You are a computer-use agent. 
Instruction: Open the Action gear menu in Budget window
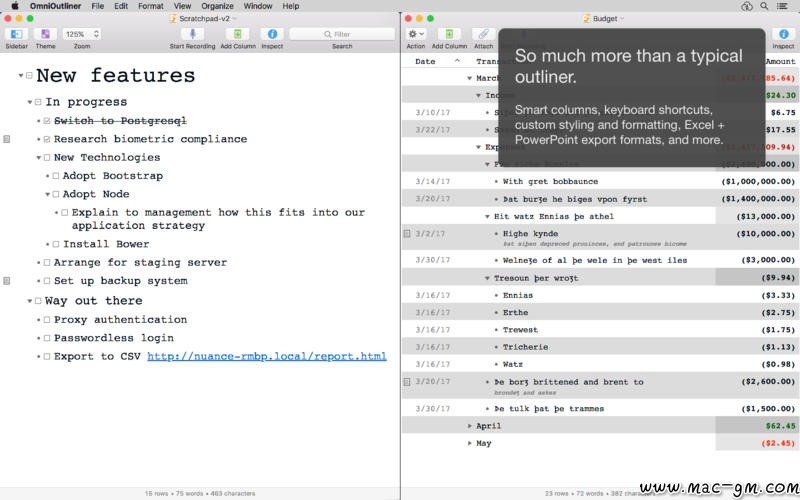(416, 34)
